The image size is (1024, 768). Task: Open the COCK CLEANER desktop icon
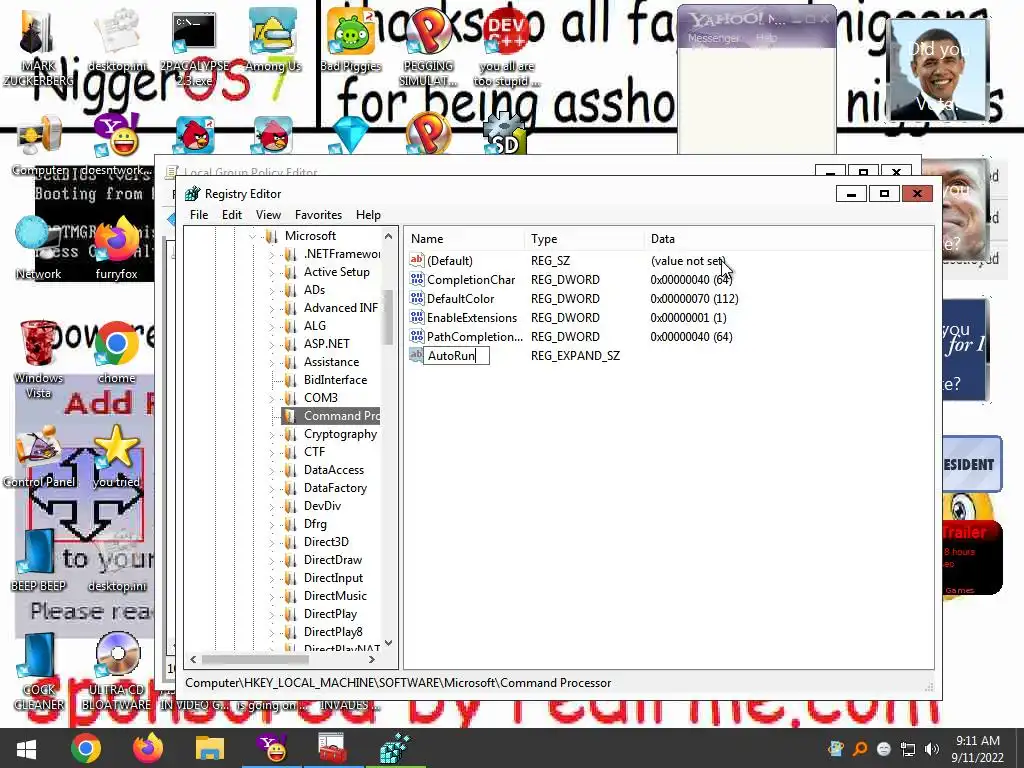pyautogui.click(x=38, y=673)
